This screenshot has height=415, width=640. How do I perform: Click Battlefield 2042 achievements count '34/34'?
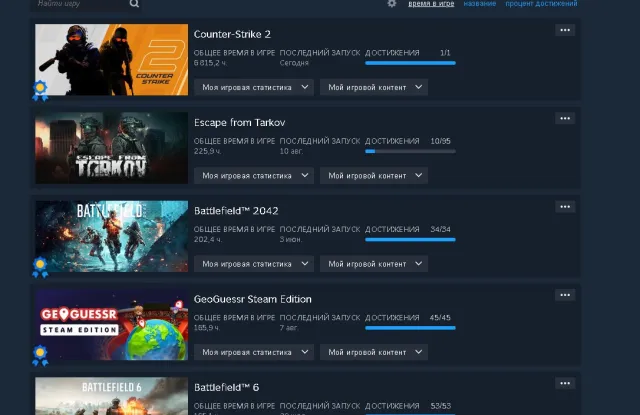click(x=440, y=229)
